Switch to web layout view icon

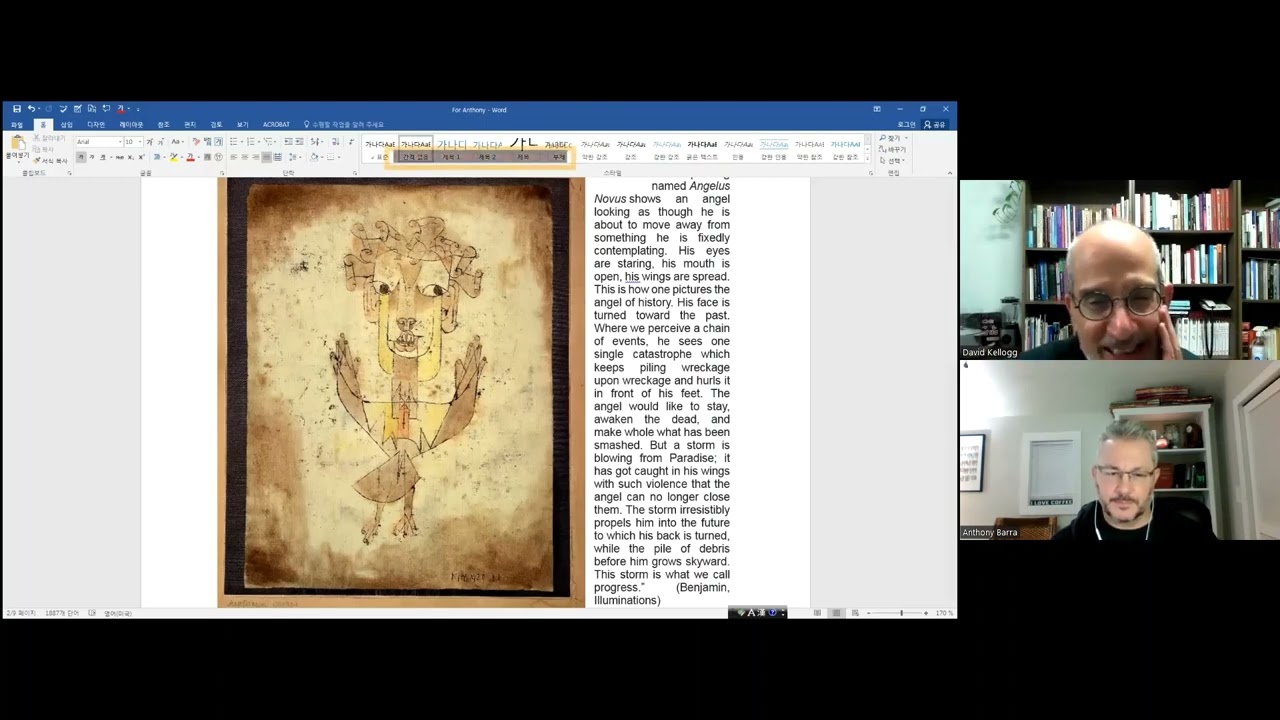click(x=855, y=613)
